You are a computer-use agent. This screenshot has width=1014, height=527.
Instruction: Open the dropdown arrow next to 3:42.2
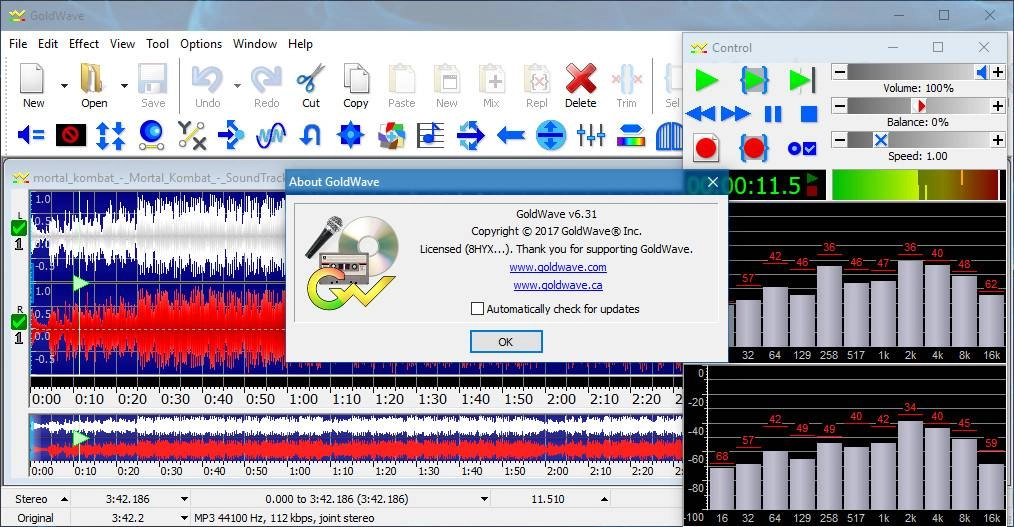(x=184, y=518)
